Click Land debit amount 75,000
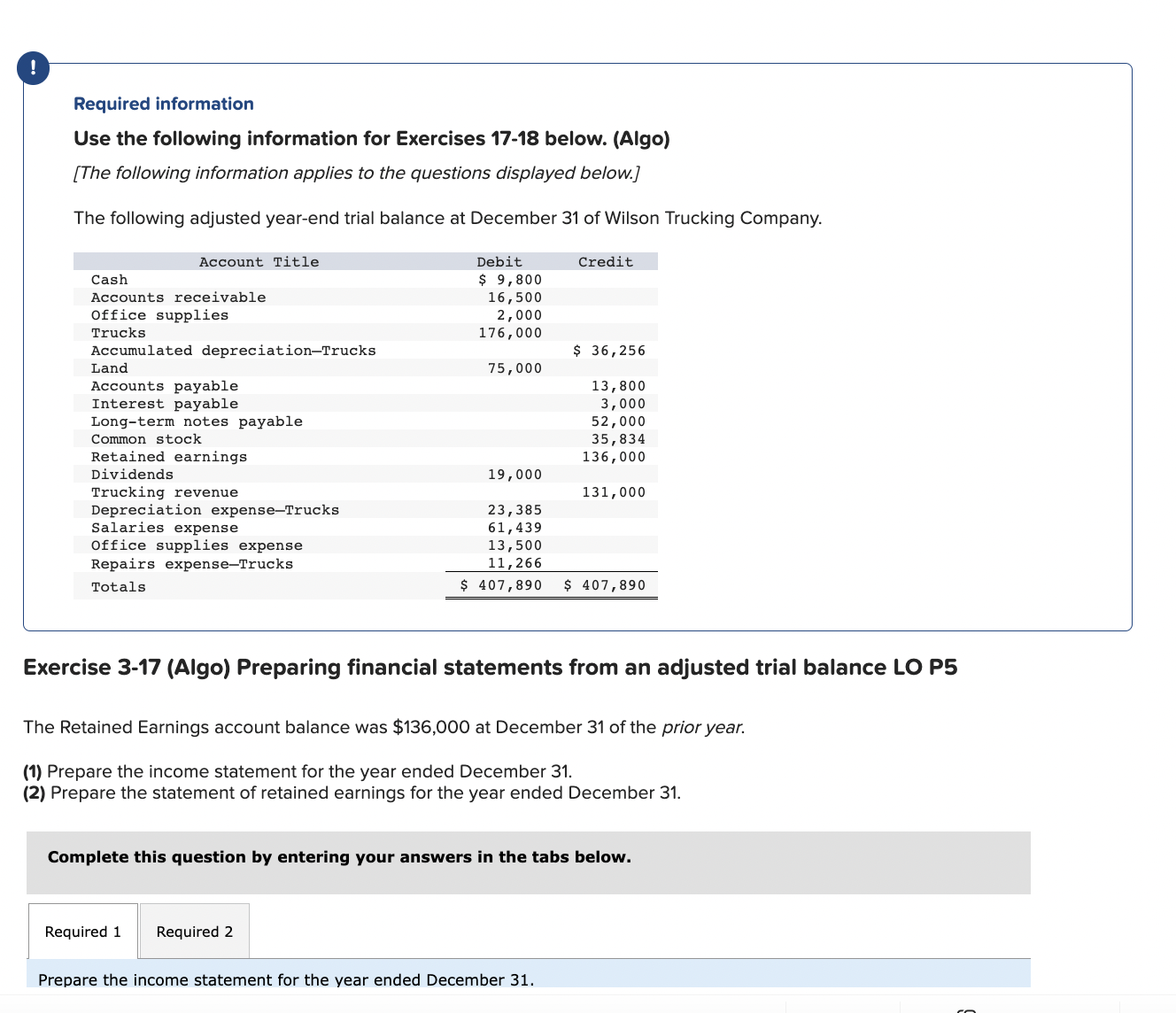Screen dimensions: 1176x1013 514,368
